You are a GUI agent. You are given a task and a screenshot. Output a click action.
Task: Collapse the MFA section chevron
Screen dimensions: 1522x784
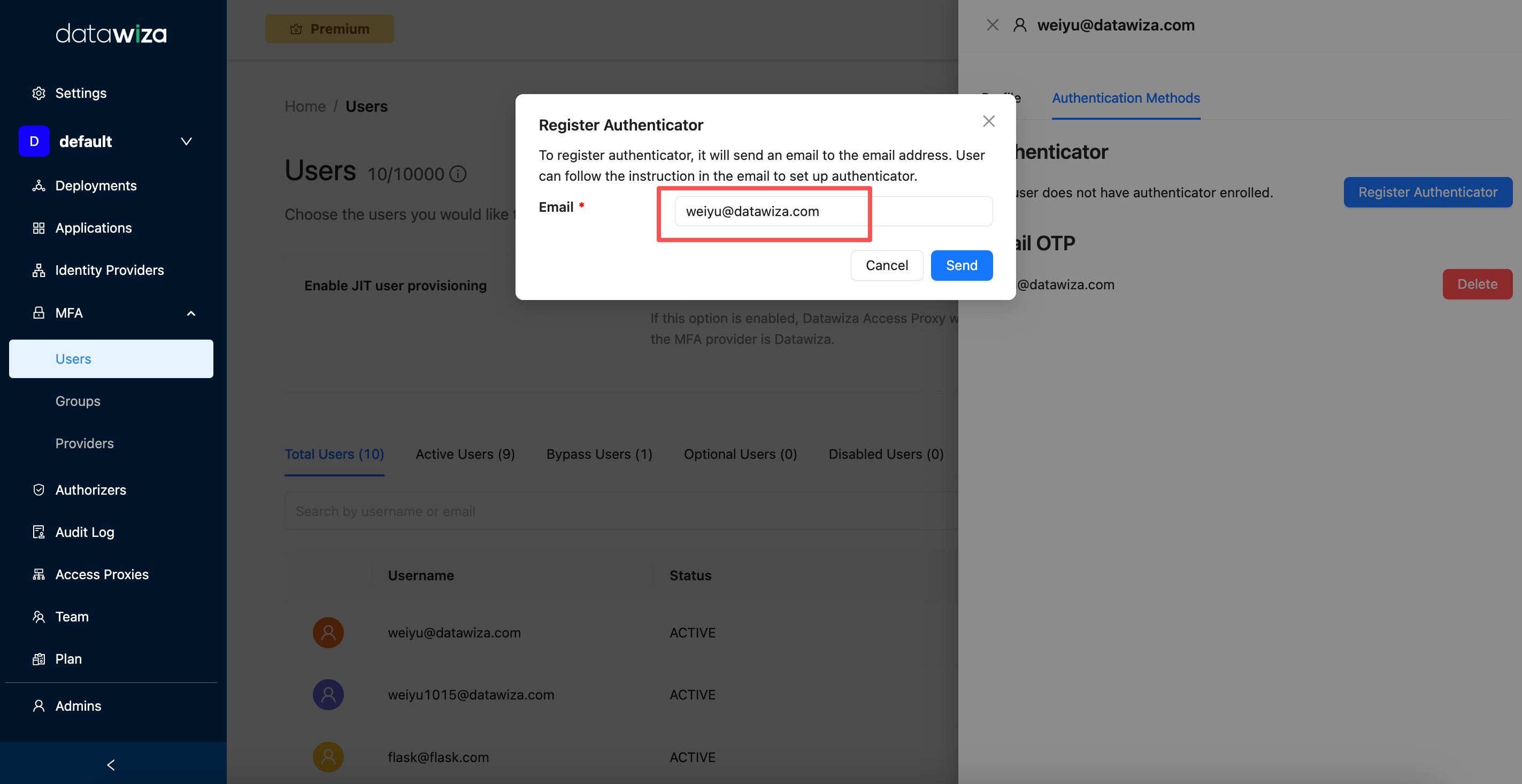pyautogui.click(x=190, y=312)
